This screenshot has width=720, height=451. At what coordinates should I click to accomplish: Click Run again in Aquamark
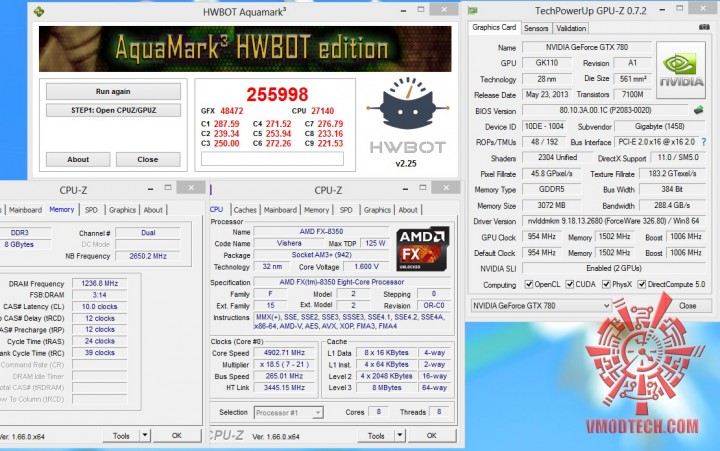click(x=113, y=91)
